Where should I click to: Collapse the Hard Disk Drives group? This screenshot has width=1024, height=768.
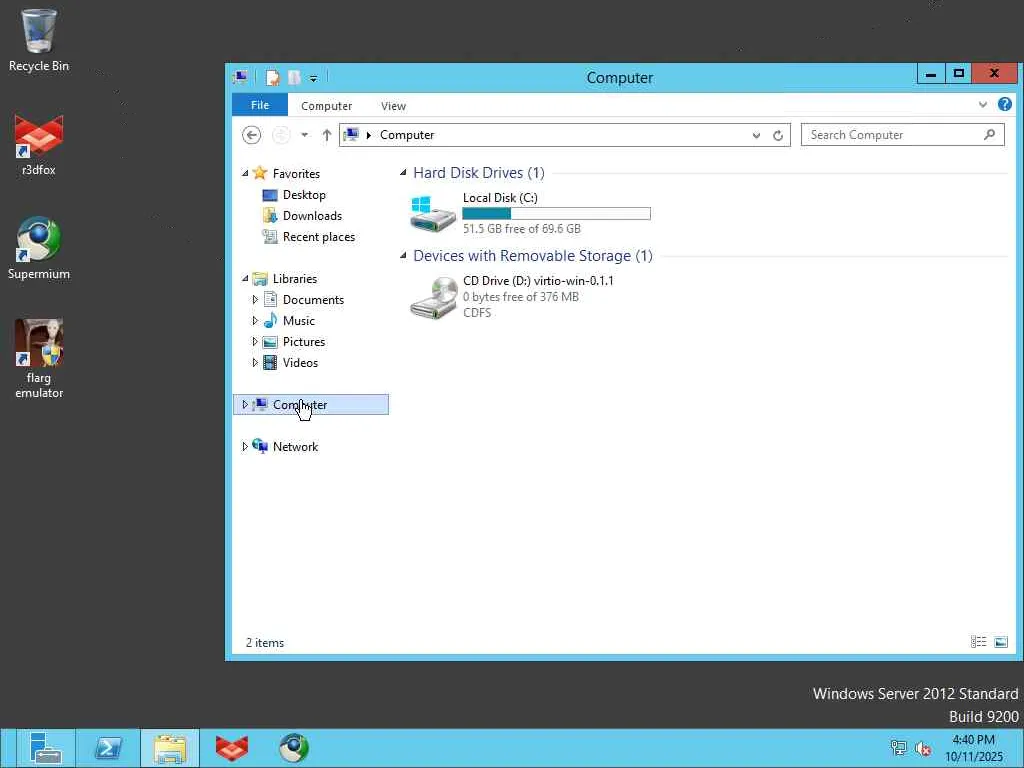[x=403, y=172]
